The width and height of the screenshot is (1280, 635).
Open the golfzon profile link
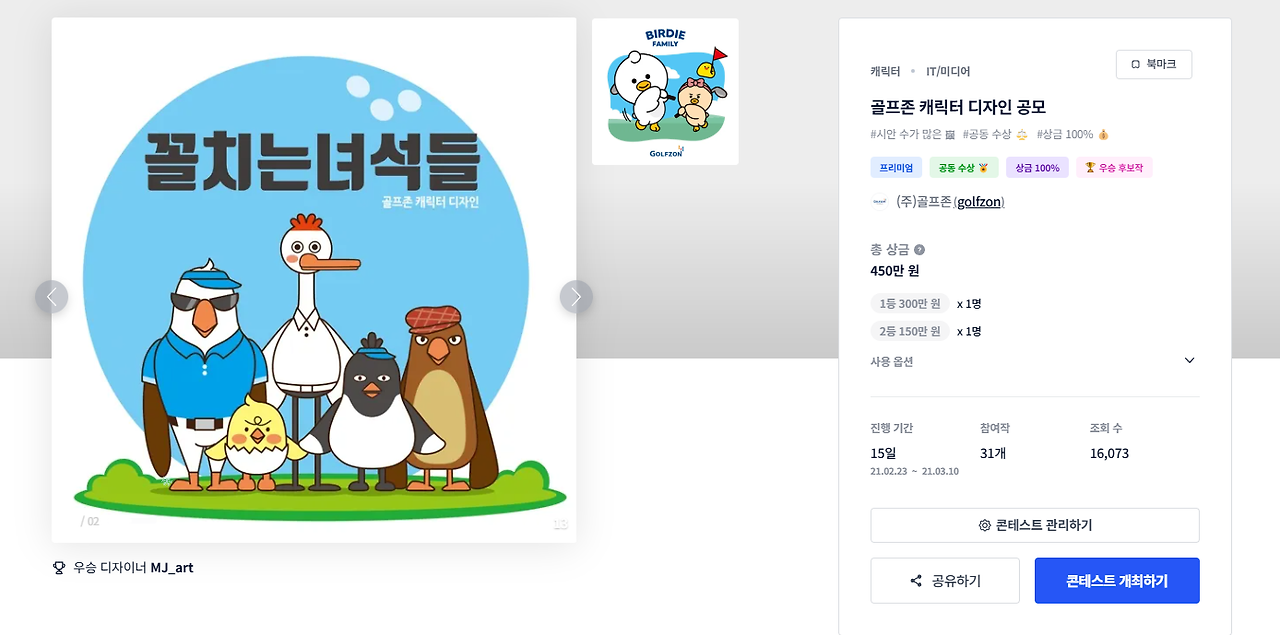coord(979,202)
